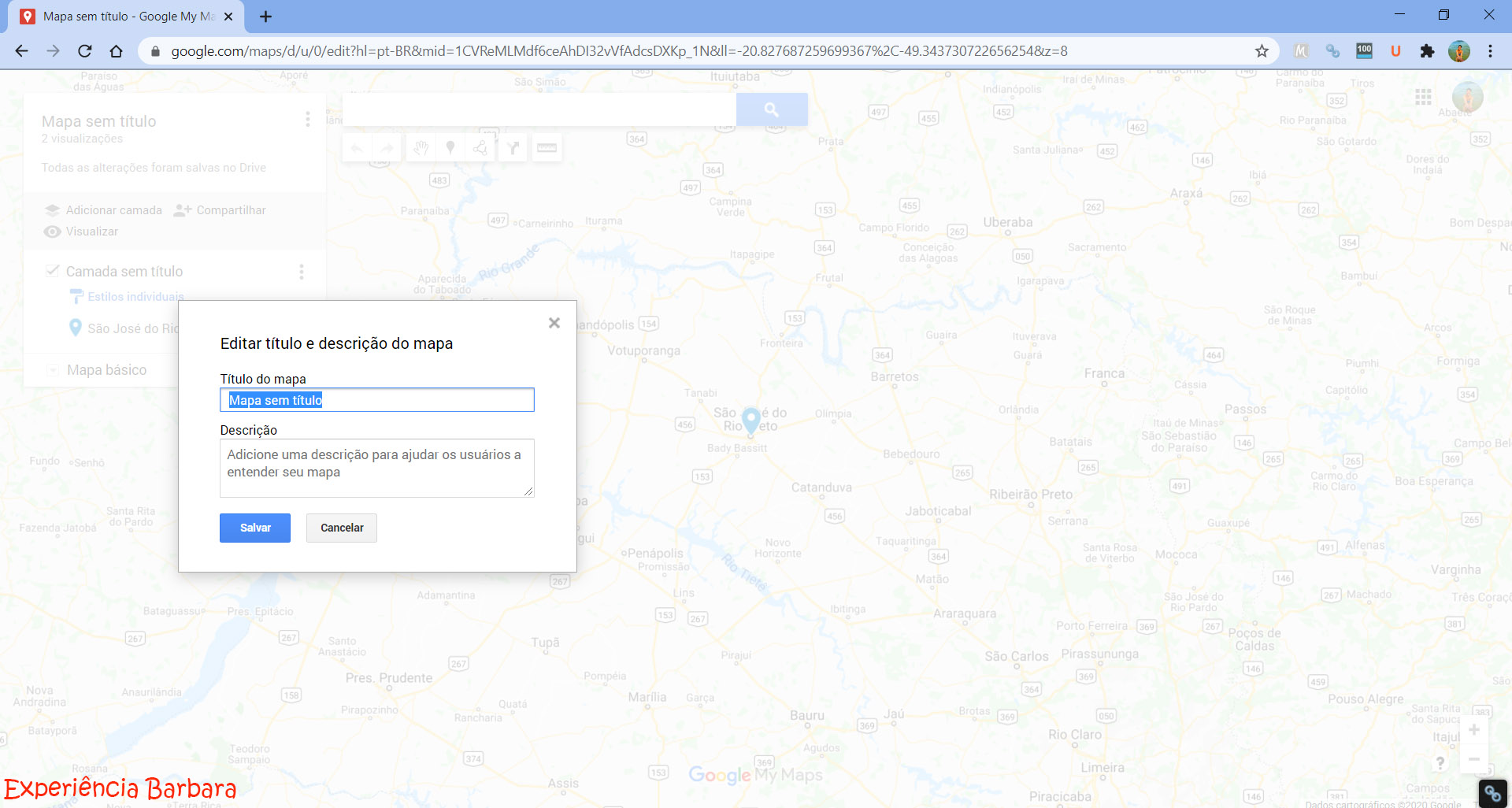The image size is (1512, 808).
Task: Open Estilos individuais link
Action: coord(135,297)
